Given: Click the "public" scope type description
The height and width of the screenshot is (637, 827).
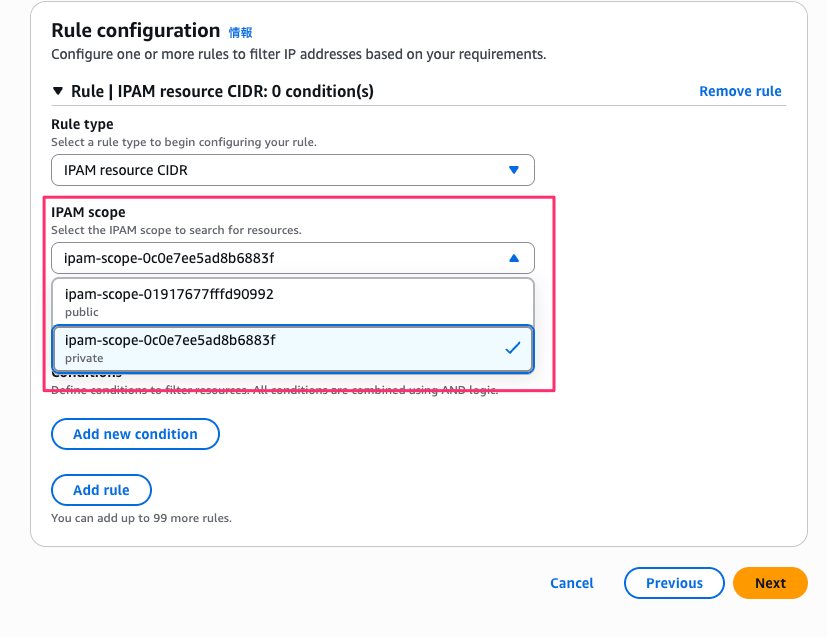Looking at the screenshot, I should 82,313.
